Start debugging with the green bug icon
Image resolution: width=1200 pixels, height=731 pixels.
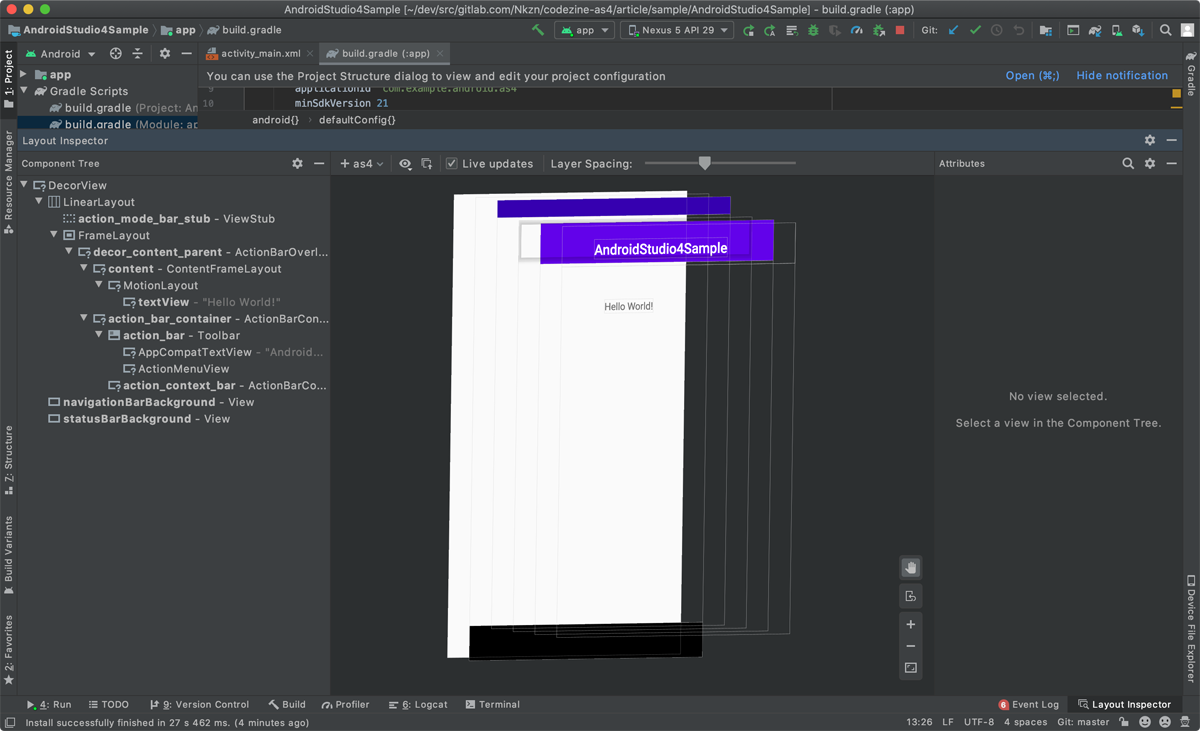[x=813, y=30]
